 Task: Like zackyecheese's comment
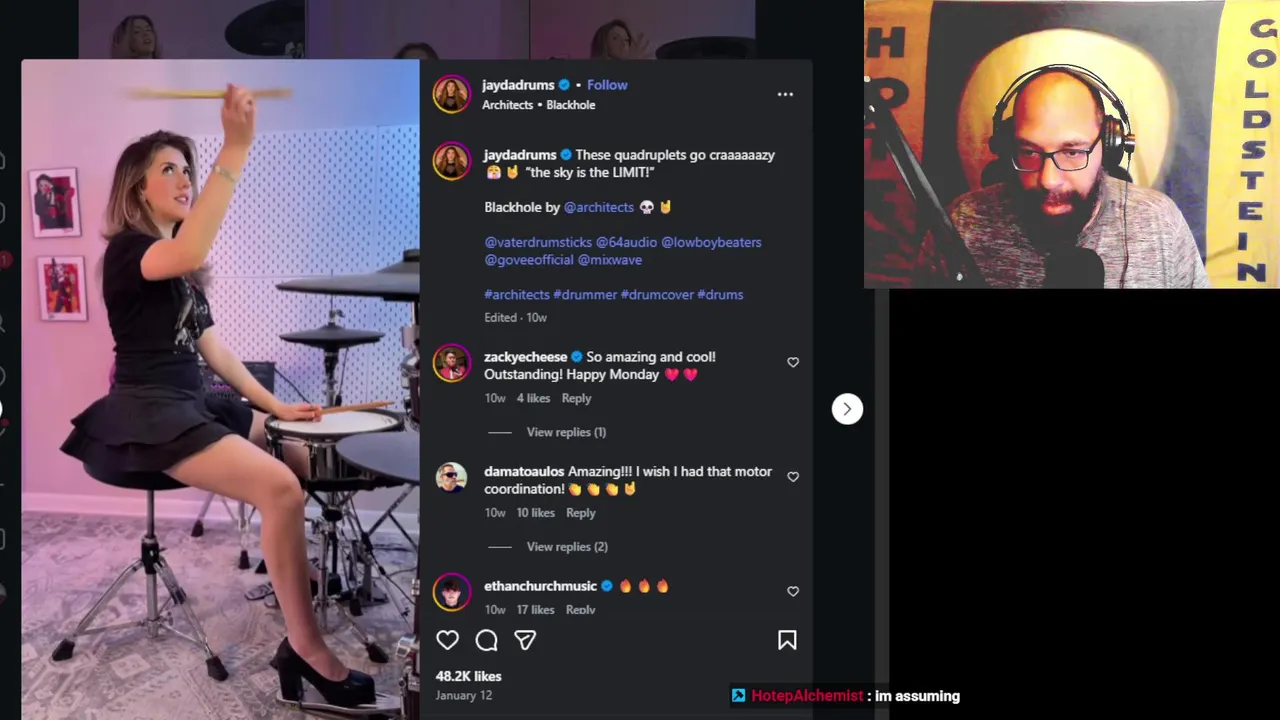[793, 362]
